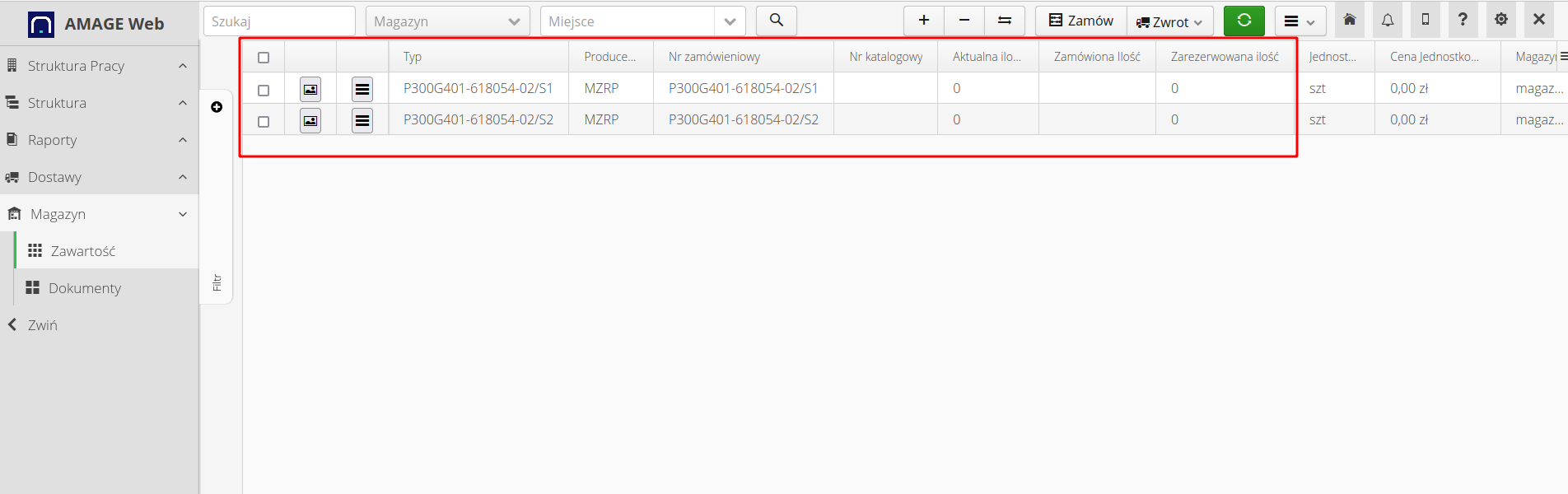This screenshot has height=494, width=1568.
Task: Click the green refresh button
Action: [x=1244, y=21]
